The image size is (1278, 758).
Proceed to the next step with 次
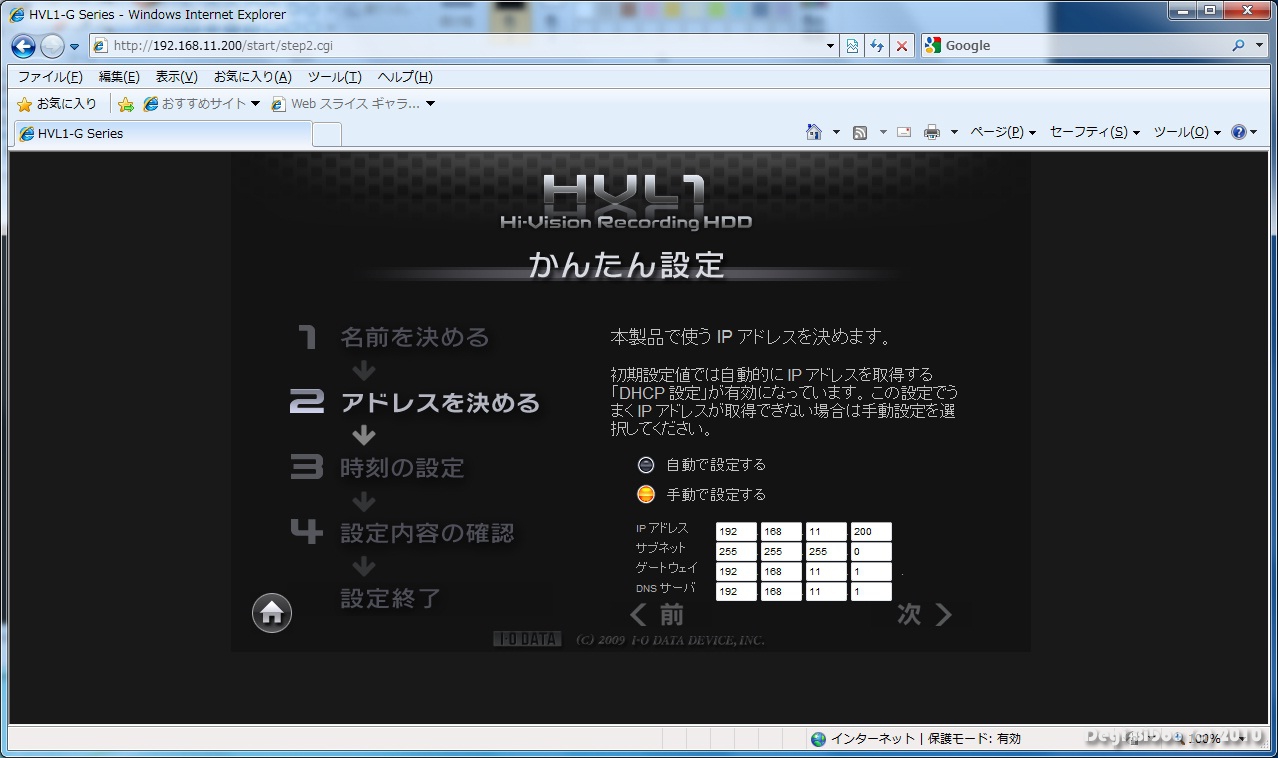pyautogui.click(x=924, y=615)
